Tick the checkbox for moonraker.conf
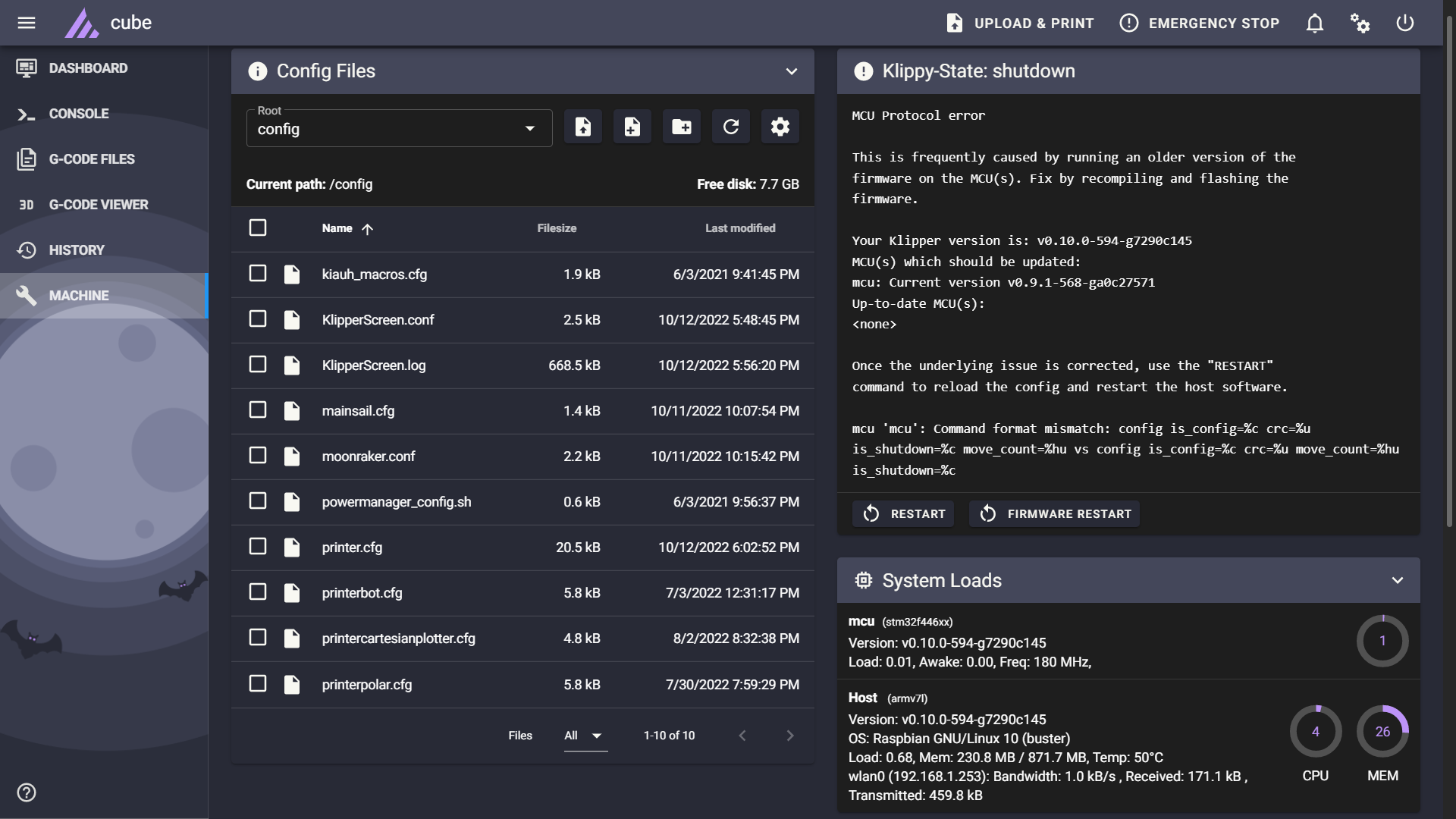Image resolution: width=1456 pixels, height=819 pixels. tap(258, 456)
